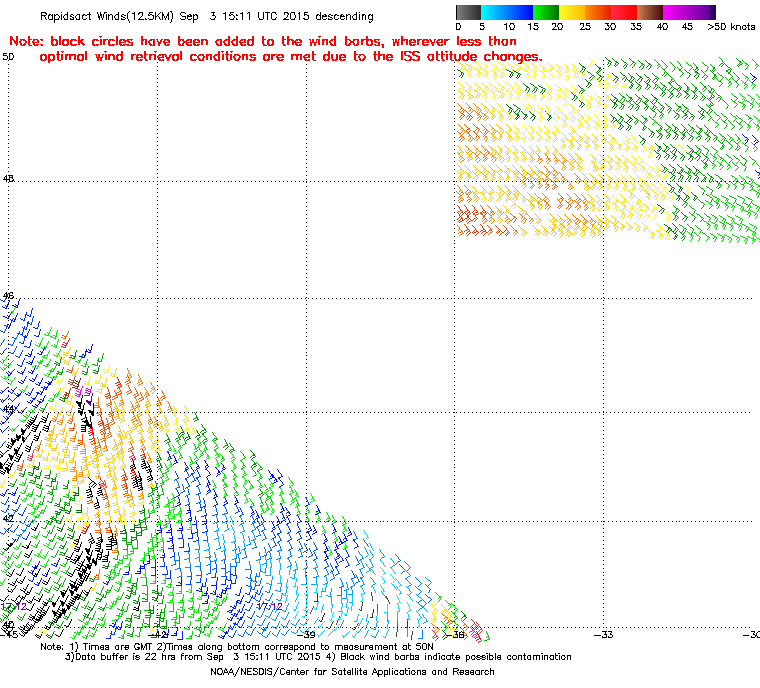The image size is (760, 688).
Task: Click the legend label '25'
Action: coord(585,27)
